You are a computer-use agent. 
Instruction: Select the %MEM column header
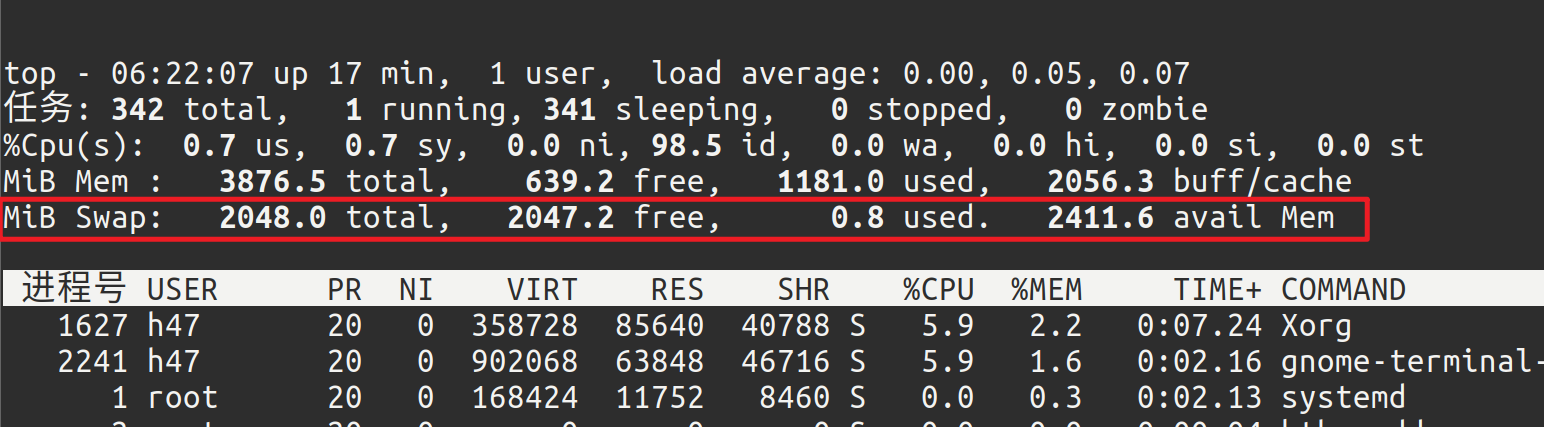click(x=1046, y=290)
